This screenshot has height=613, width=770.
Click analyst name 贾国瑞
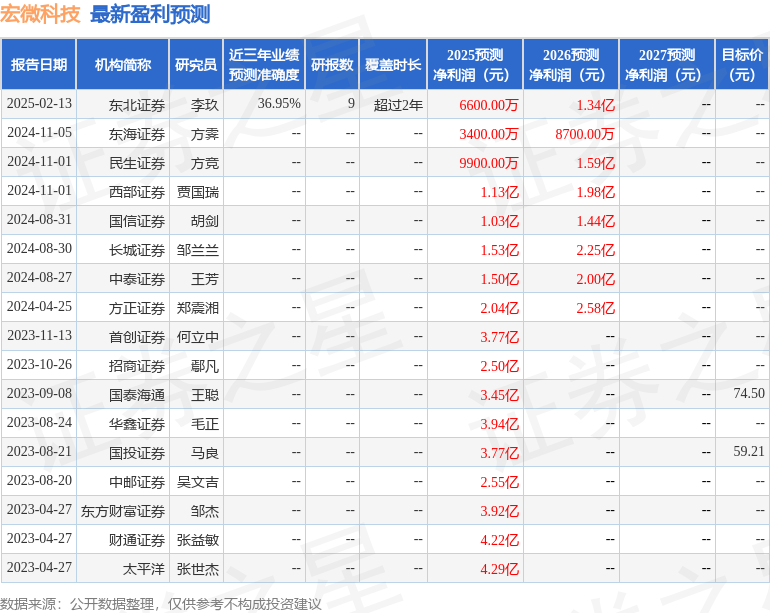pyautogui.click(x=198, y=192)
